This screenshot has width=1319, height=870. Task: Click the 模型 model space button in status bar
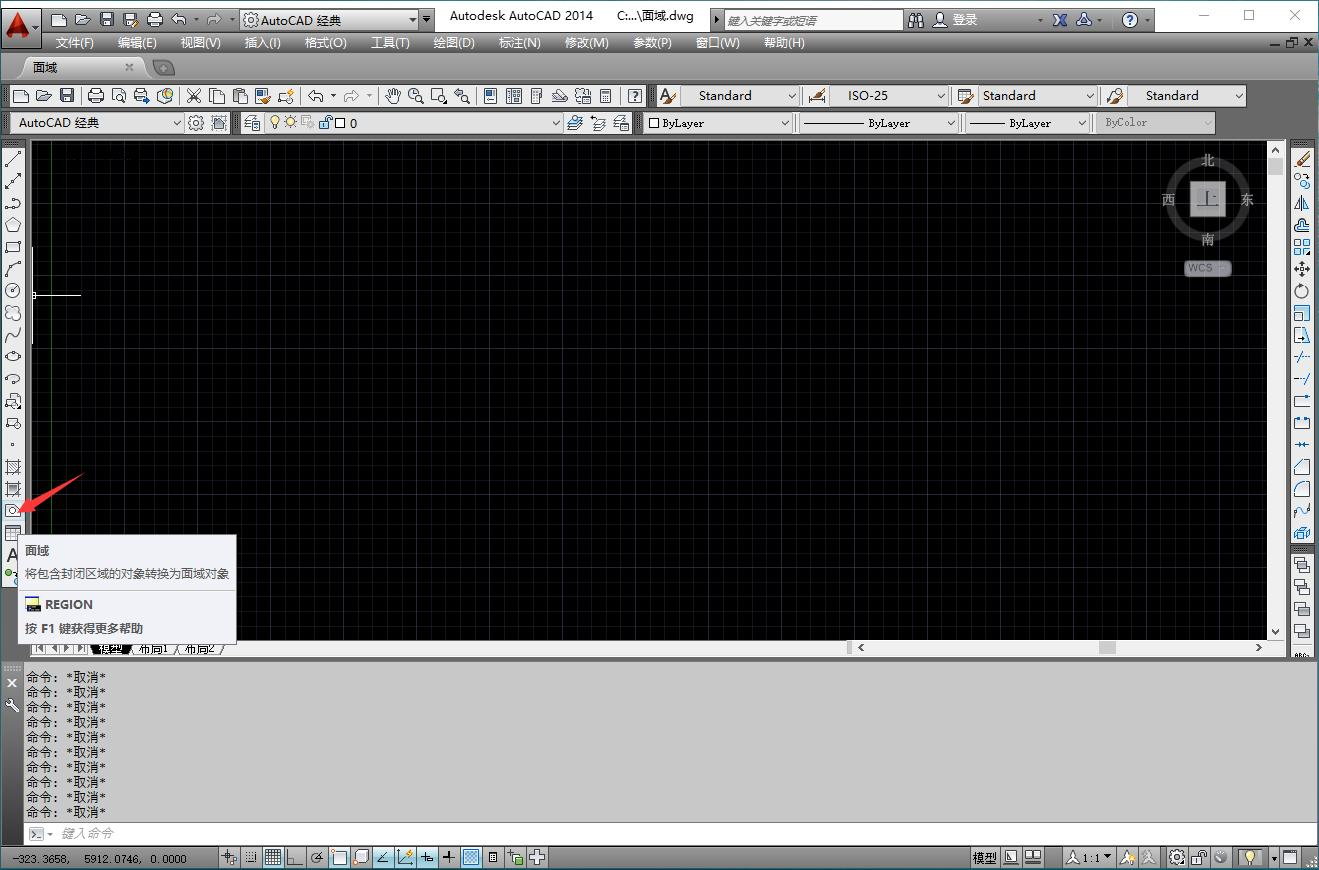click(985, 857)
